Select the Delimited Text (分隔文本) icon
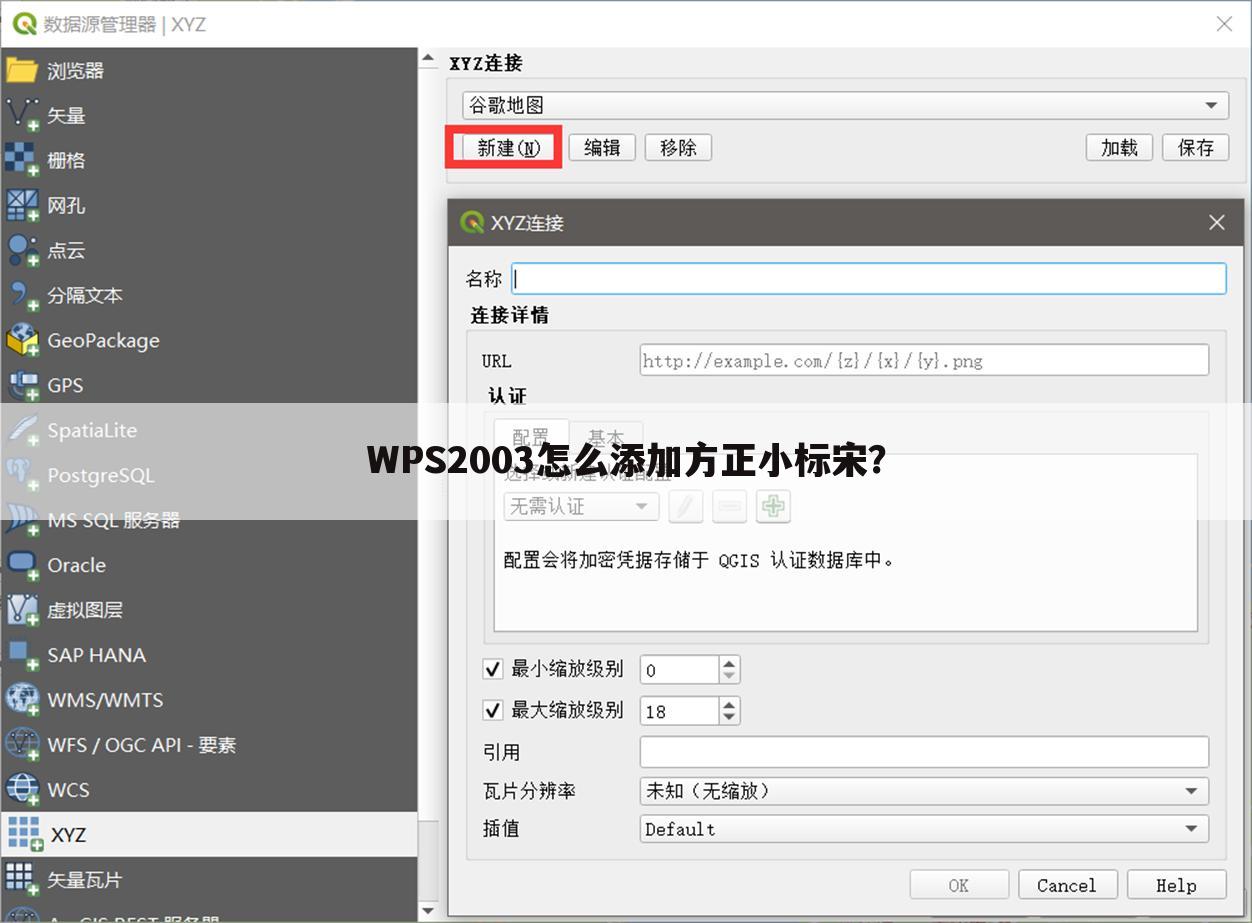1252x923 pixels. (x=22, y=295)
